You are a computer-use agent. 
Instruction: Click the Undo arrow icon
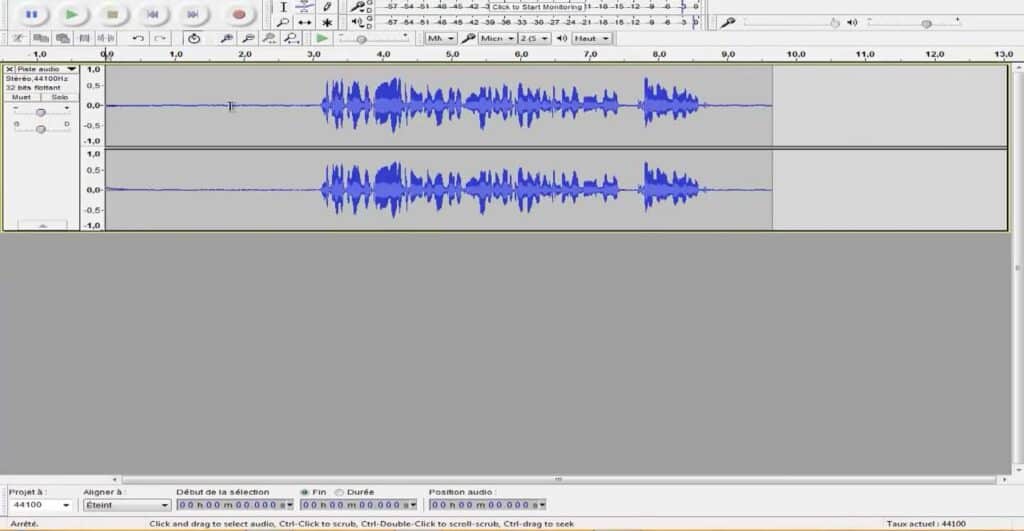[x=138, y=39]
